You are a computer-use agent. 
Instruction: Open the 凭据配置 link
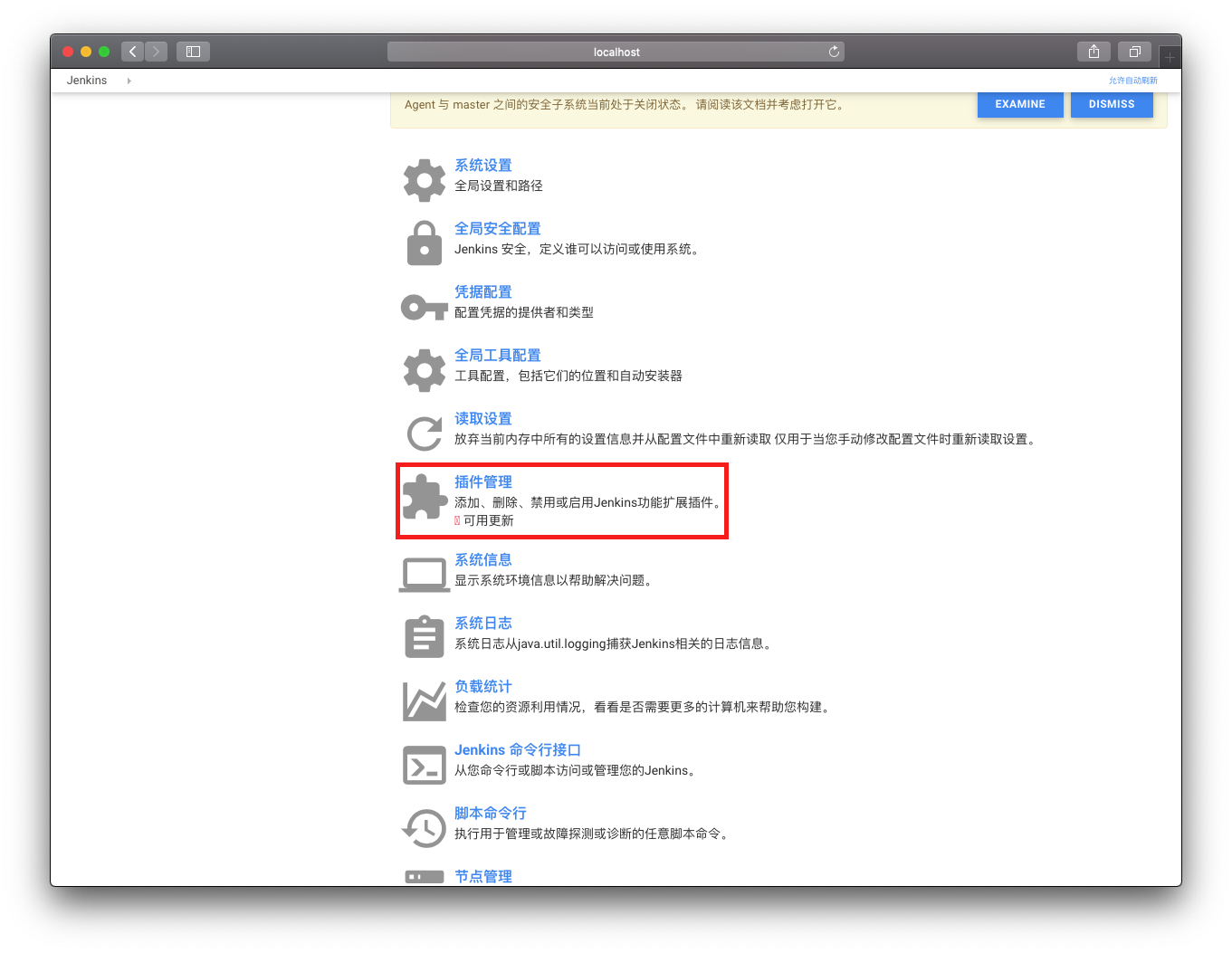coord(483,291)
